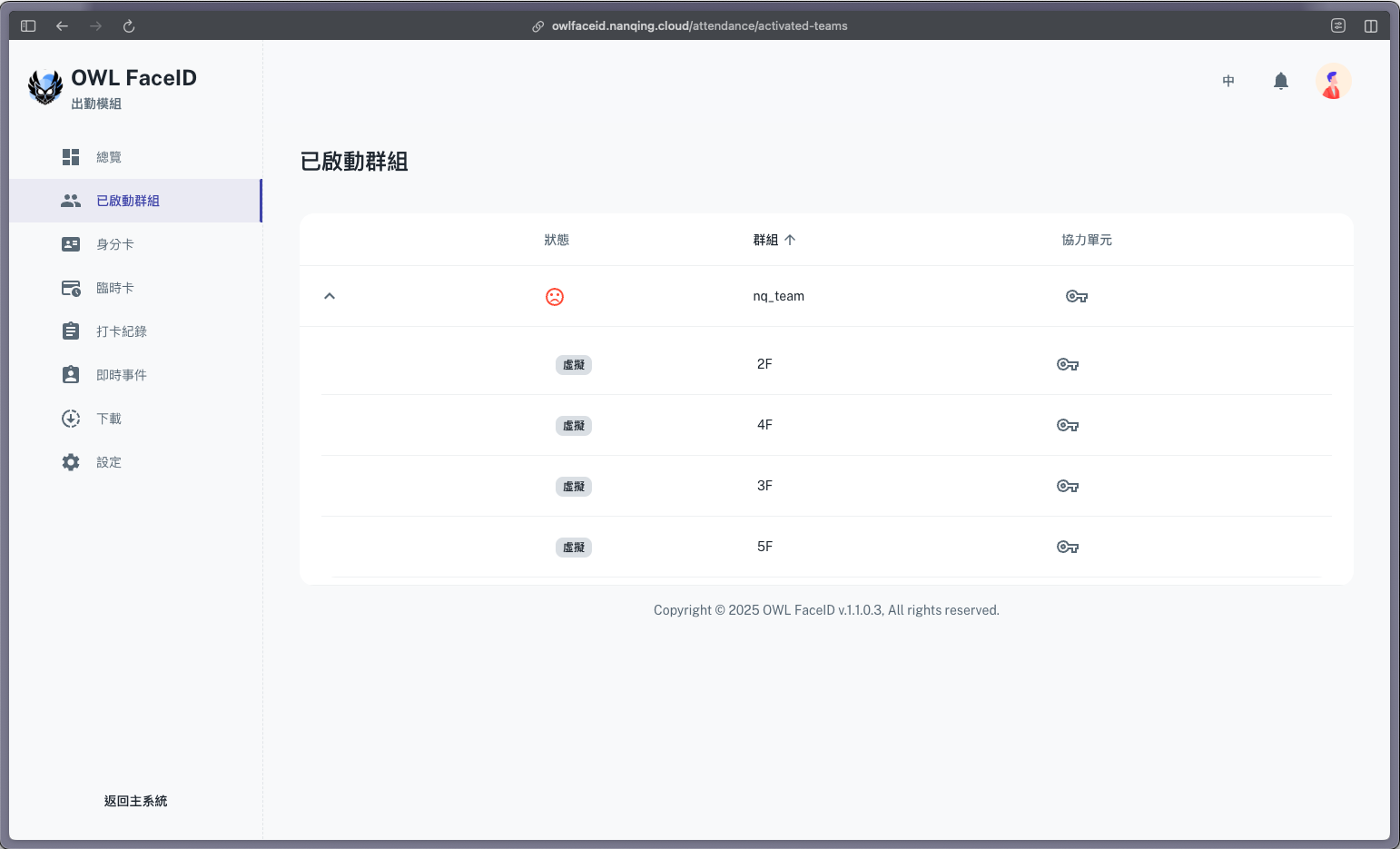Click the browser reload button
Image resolution: width=1400 pixels, height=849 pixels.
129,26
